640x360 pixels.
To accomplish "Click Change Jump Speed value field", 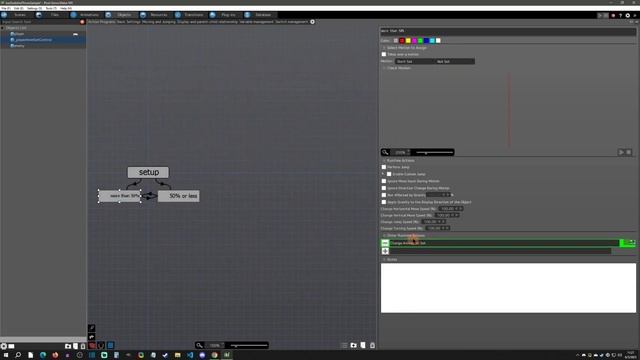I will pos(433,222).
